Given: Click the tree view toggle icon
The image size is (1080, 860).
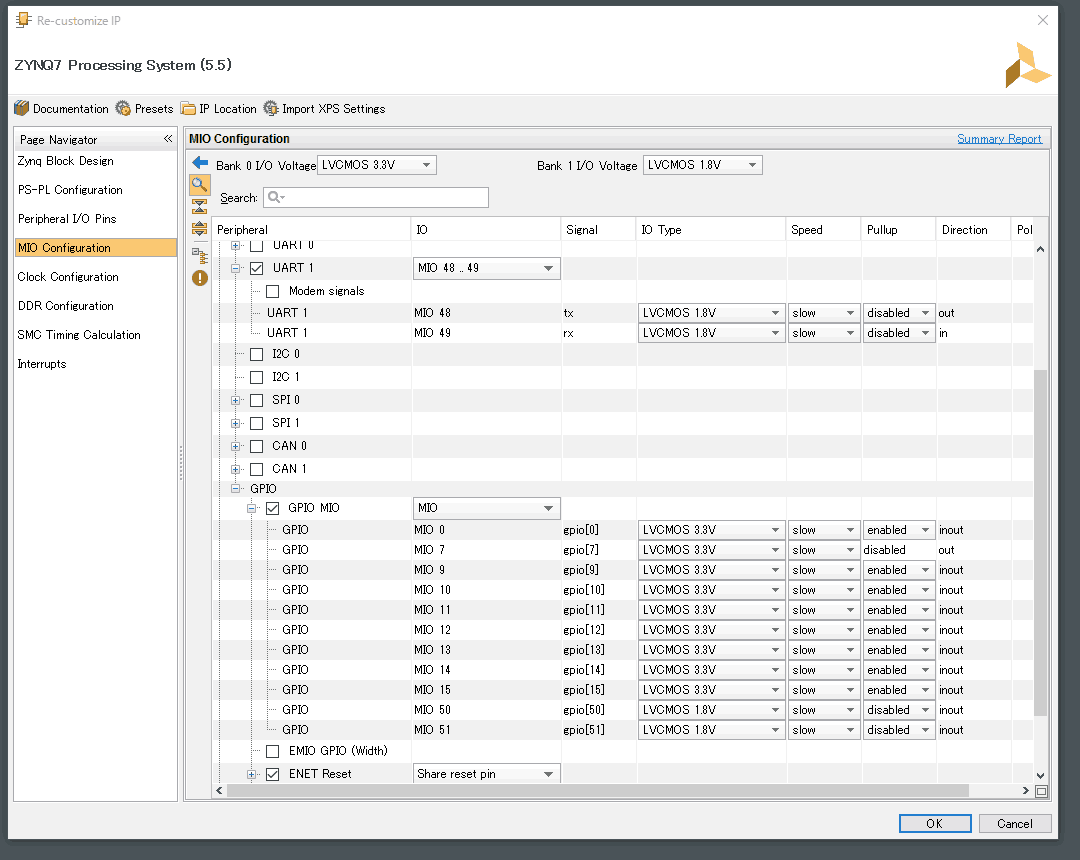Looking at the screenshot, I should [x=200, y=256].
